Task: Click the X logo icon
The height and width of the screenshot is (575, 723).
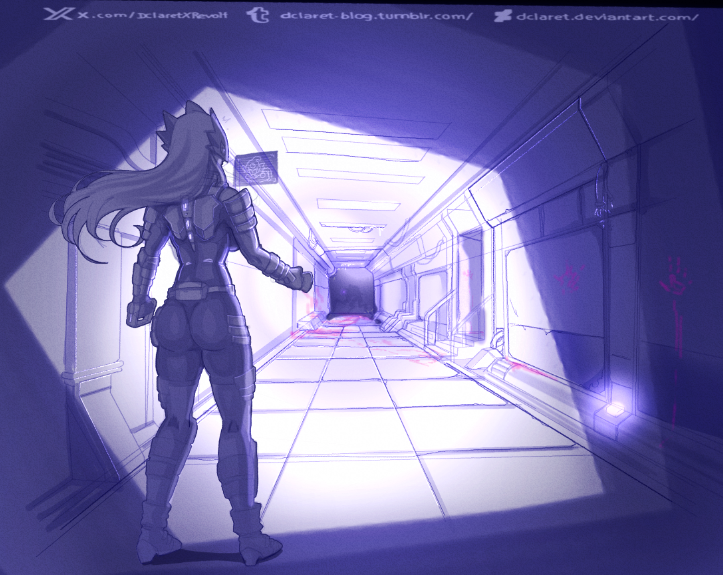Action: (59, 14)
